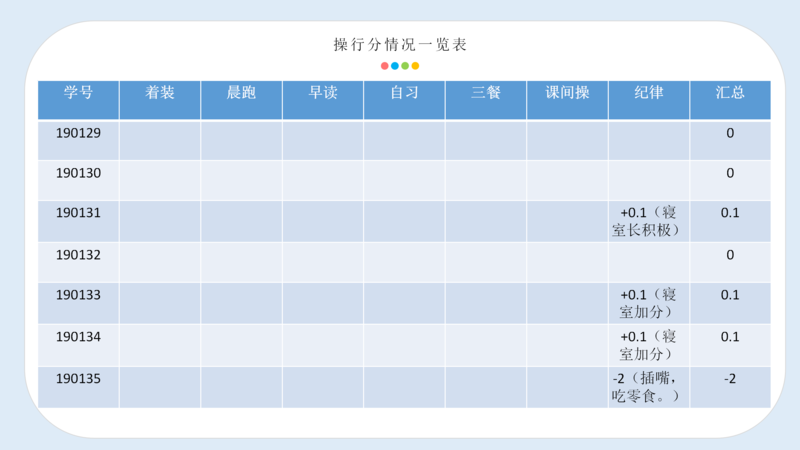
Task: Click student number 190132
Action: tap(79, 255)
